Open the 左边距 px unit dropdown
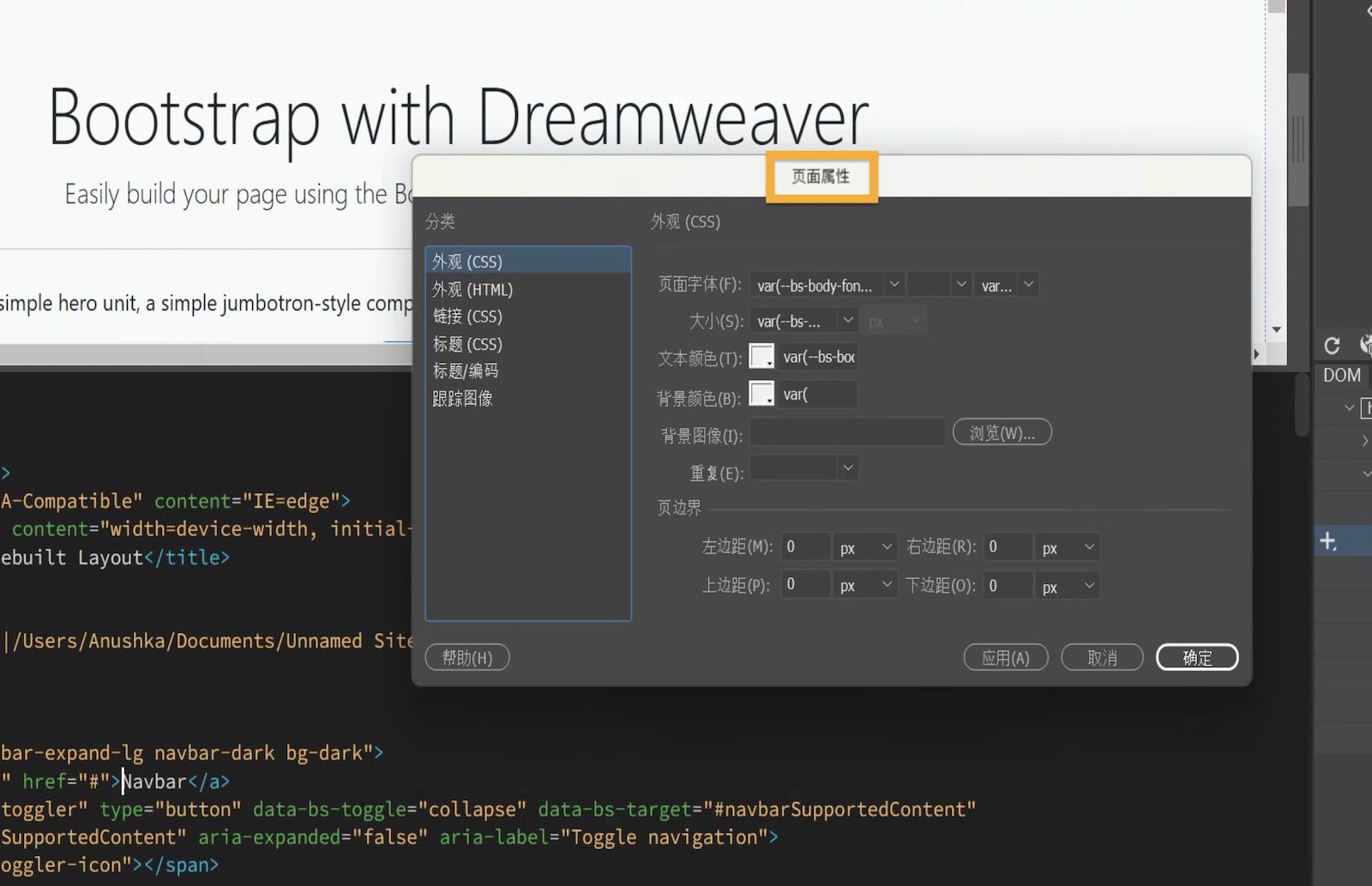 point(865,547)
